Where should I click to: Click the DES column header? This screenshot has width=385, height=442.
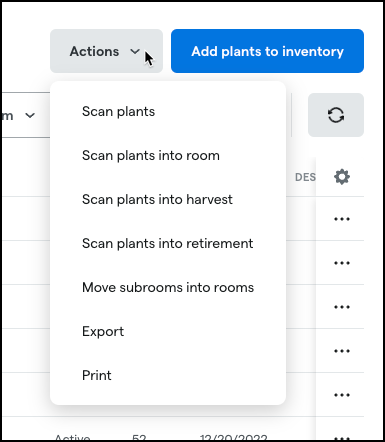click(305, 177)
